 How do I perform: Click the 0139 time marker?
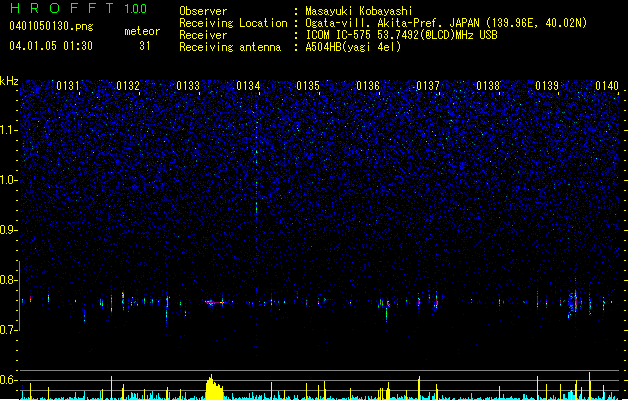547,86
